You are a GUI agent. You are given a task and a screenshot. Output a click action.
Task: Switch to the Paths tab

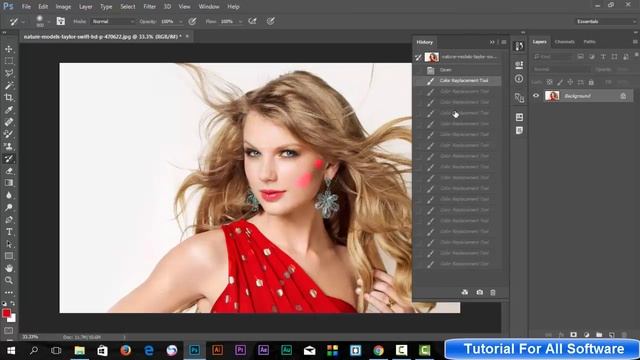coord(589,42)
